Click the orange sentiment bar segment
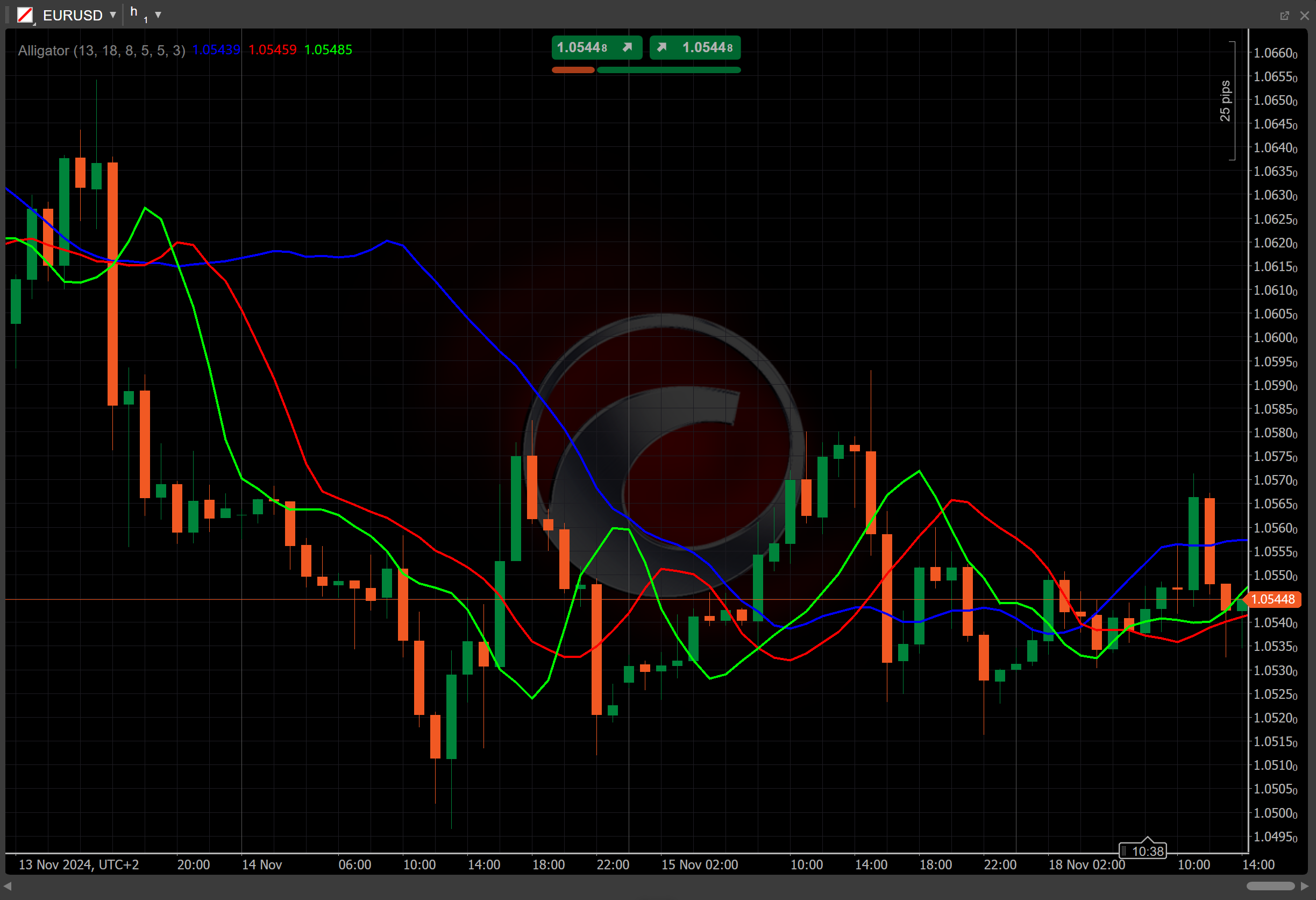 pyautogui.click(x=573, y=70)
